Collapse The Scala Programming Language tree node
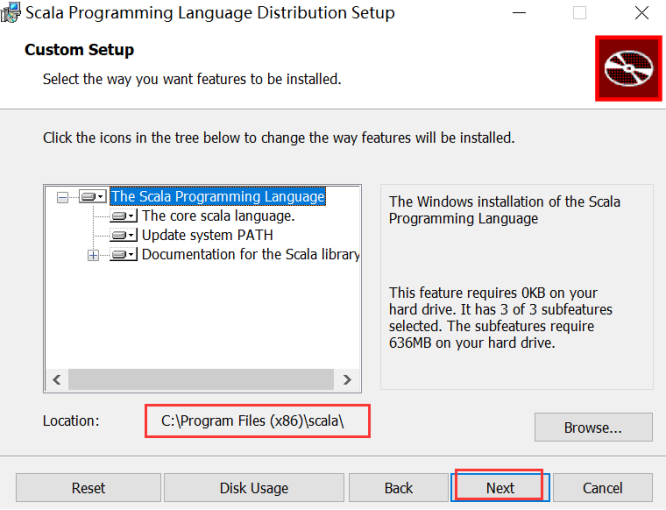 pyautogui.click(x=62, y=197)
